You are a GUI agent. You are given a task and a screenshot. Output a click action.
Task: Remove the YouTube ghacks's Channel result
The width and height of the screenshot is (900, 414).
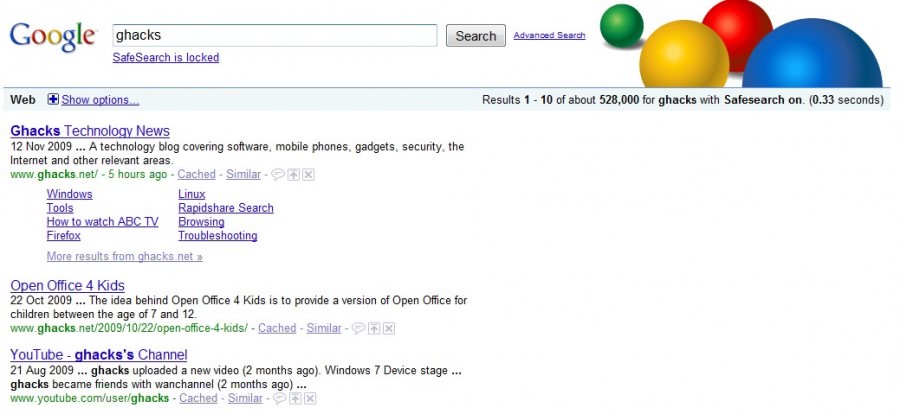tap(310, 399)
